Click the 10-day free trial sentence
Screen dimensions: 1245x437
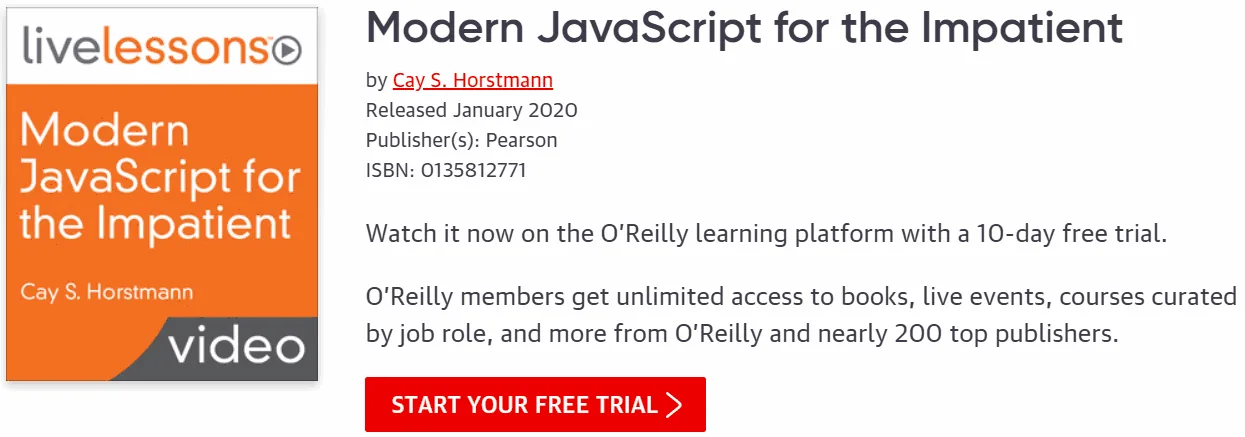point(767,235)
